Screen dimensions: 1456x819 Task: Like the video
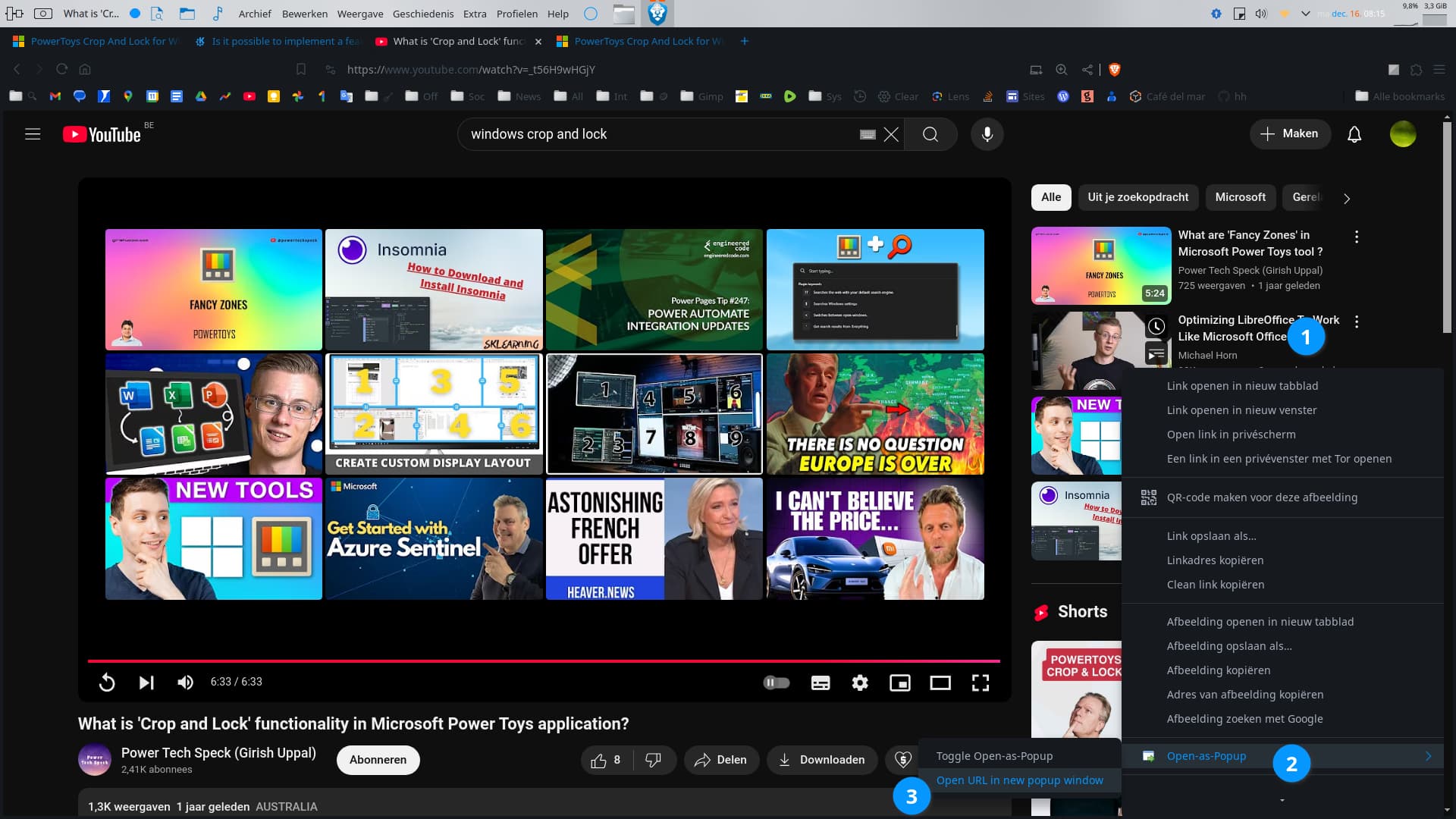606,760
